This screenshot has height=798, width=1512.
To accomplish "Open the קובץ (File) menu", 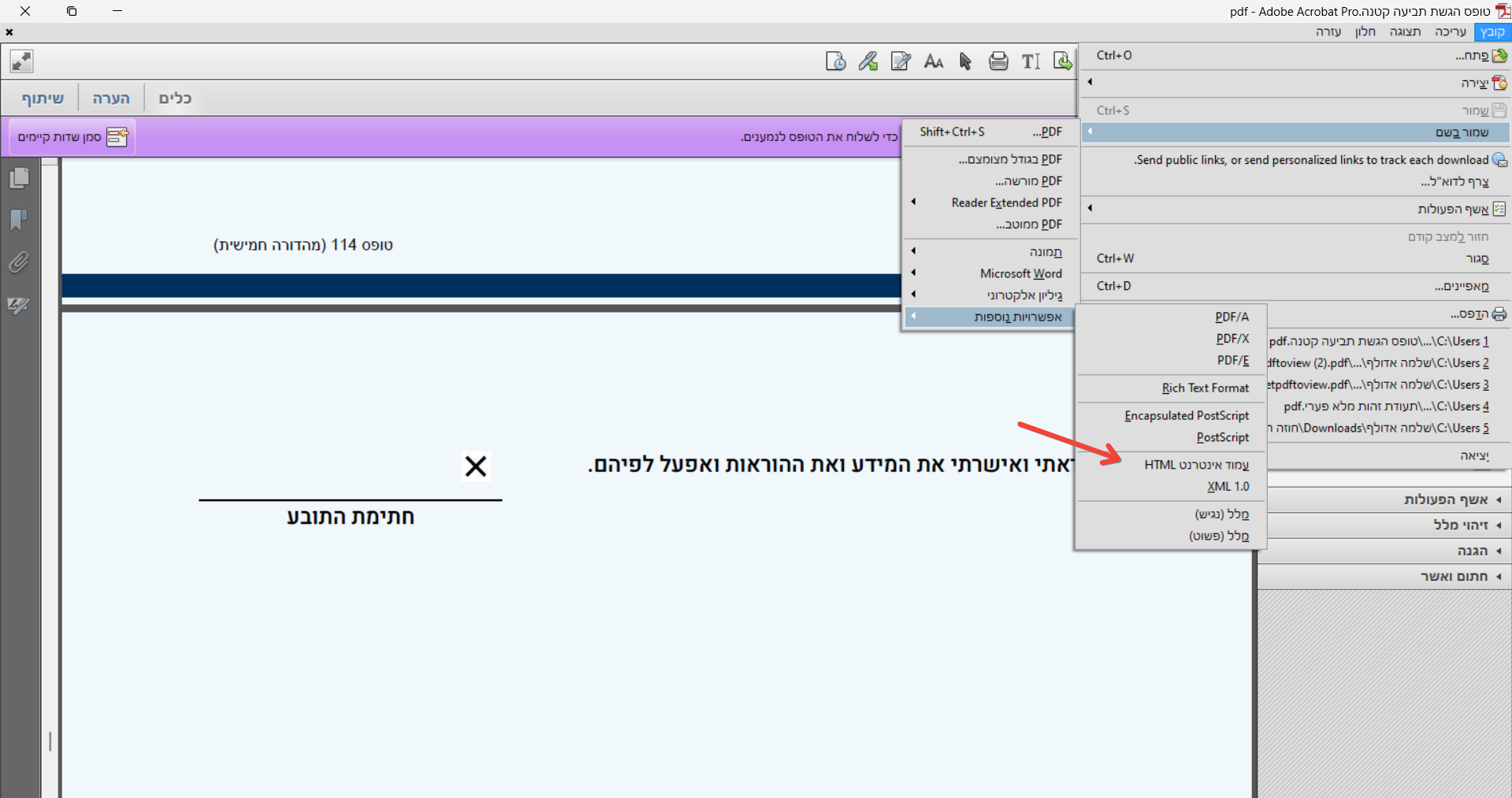I will pyautogui.click(x=1492, y=32).
